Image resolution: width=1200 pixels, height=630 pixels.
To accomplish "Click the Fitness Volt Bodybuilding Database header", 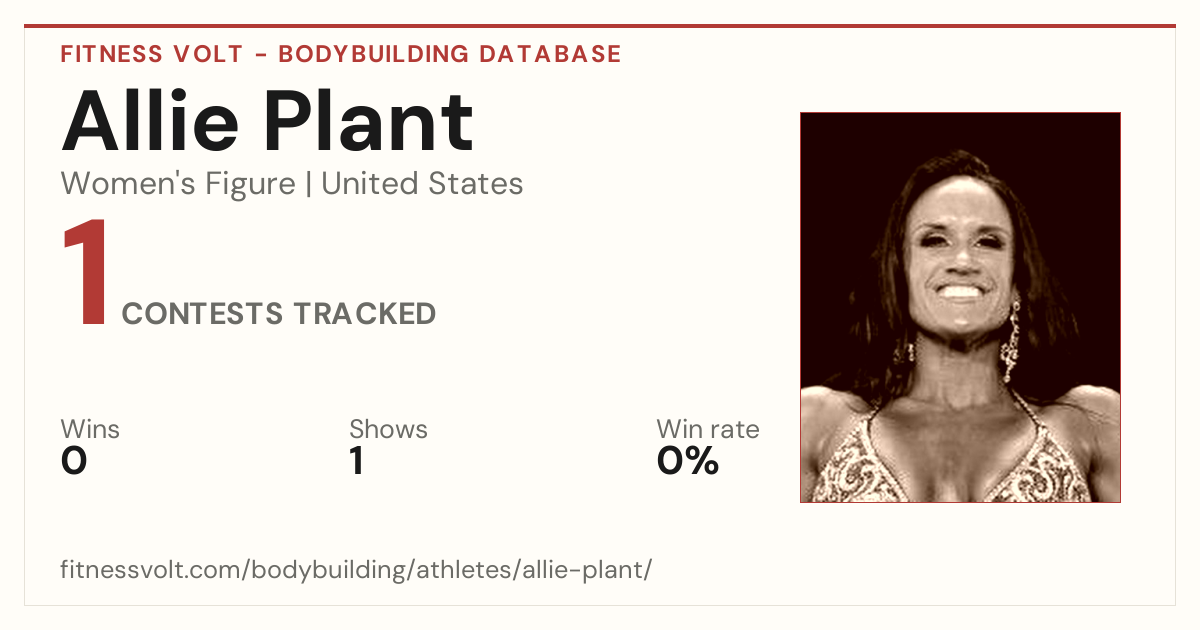I will (341, 54).
